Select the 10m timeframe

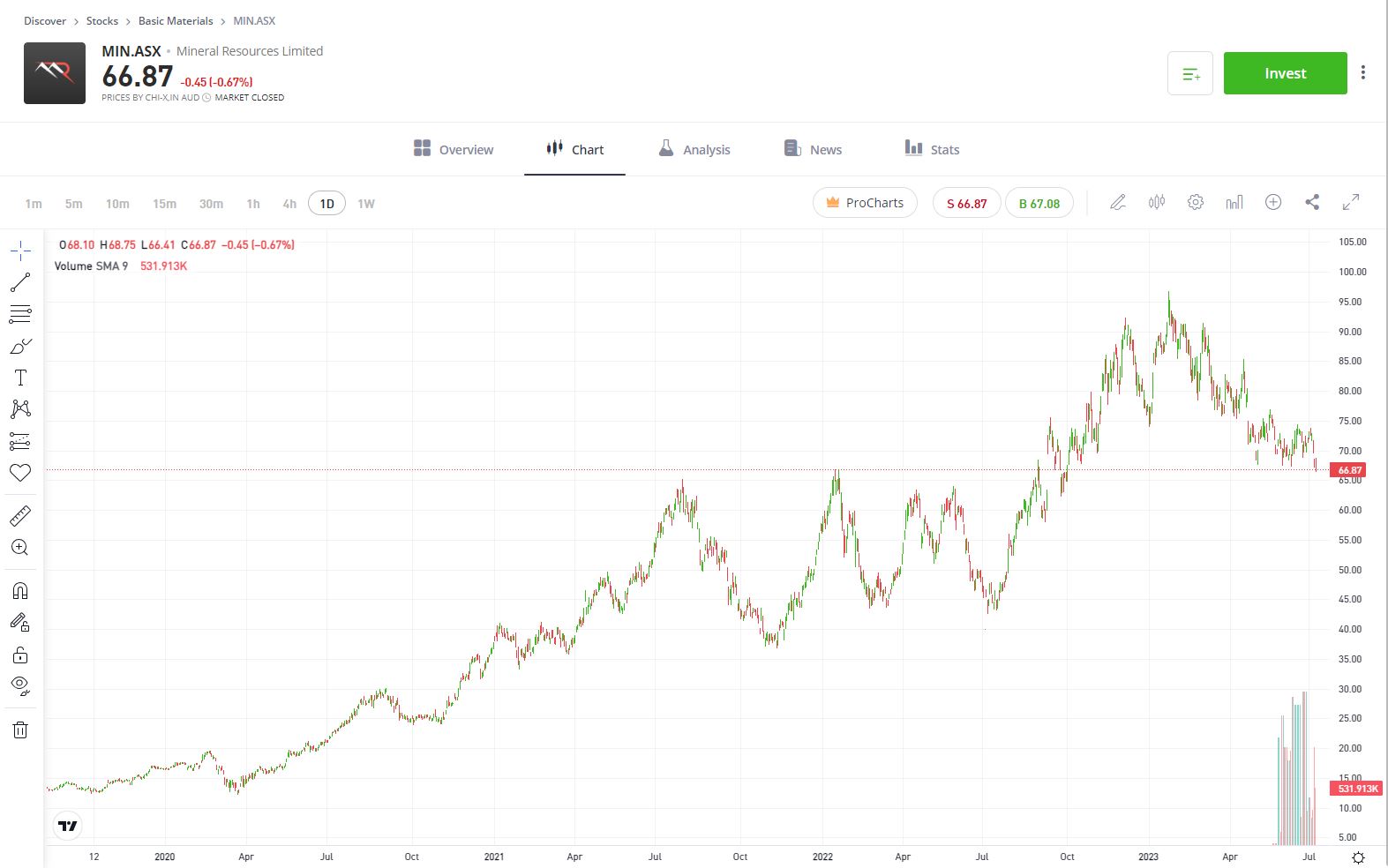pyautogui.click(x=117, y=204)
